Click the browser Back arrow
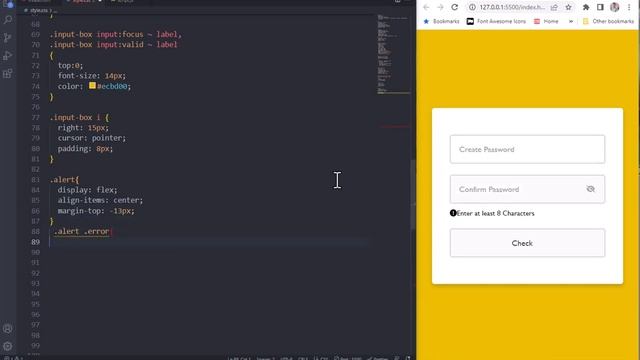The image size is (640, 360). 426,7
